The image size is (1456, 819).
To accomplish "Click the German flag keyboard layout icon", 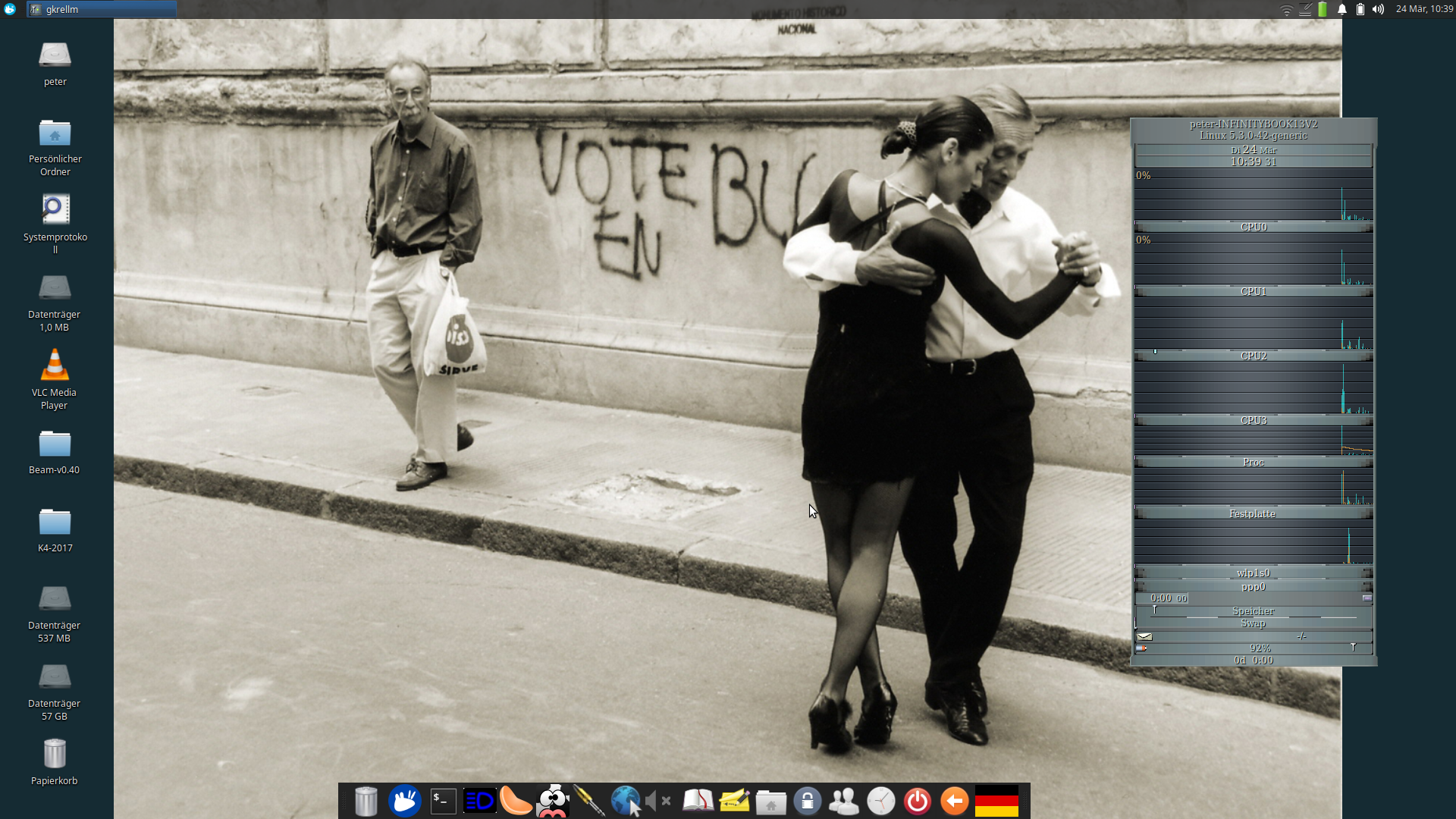I will point(996,801).
